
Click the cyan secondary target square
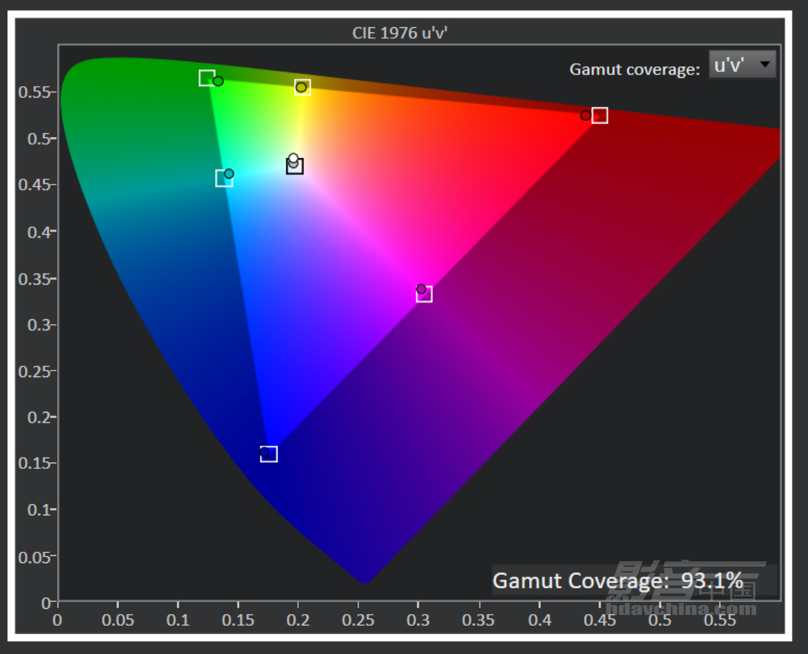[x=224, y=178]
